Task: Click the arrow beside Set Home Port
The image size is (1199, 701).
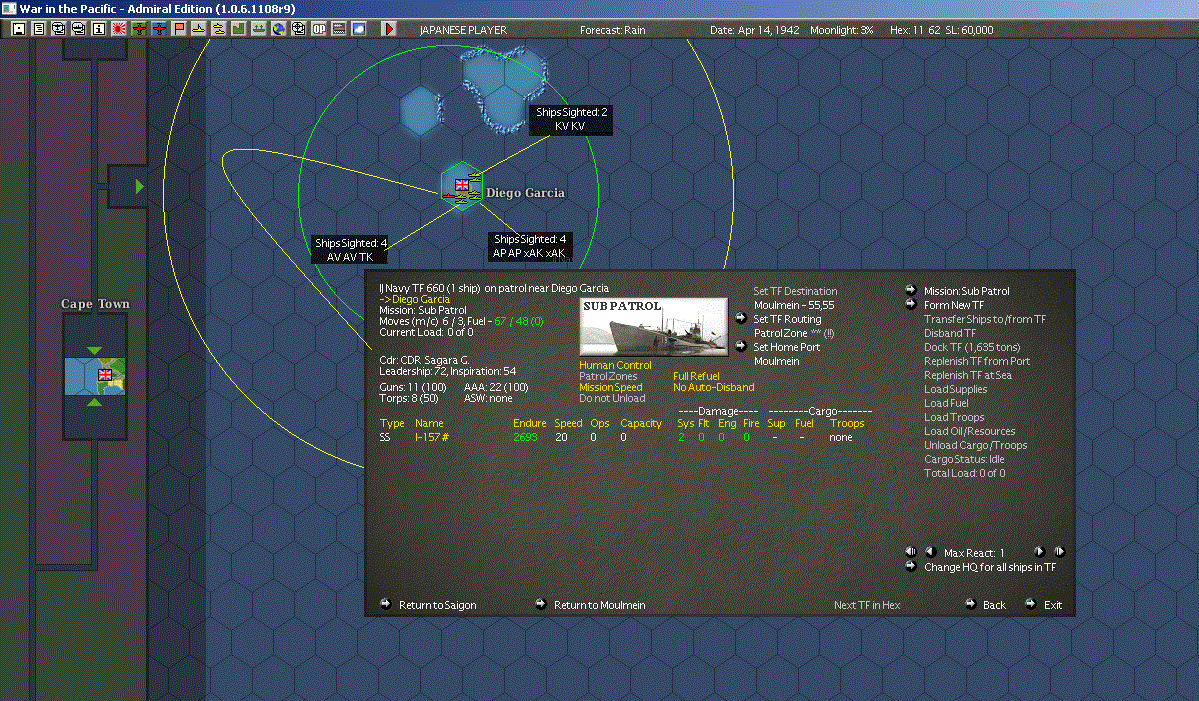Action: click(741, 346)
